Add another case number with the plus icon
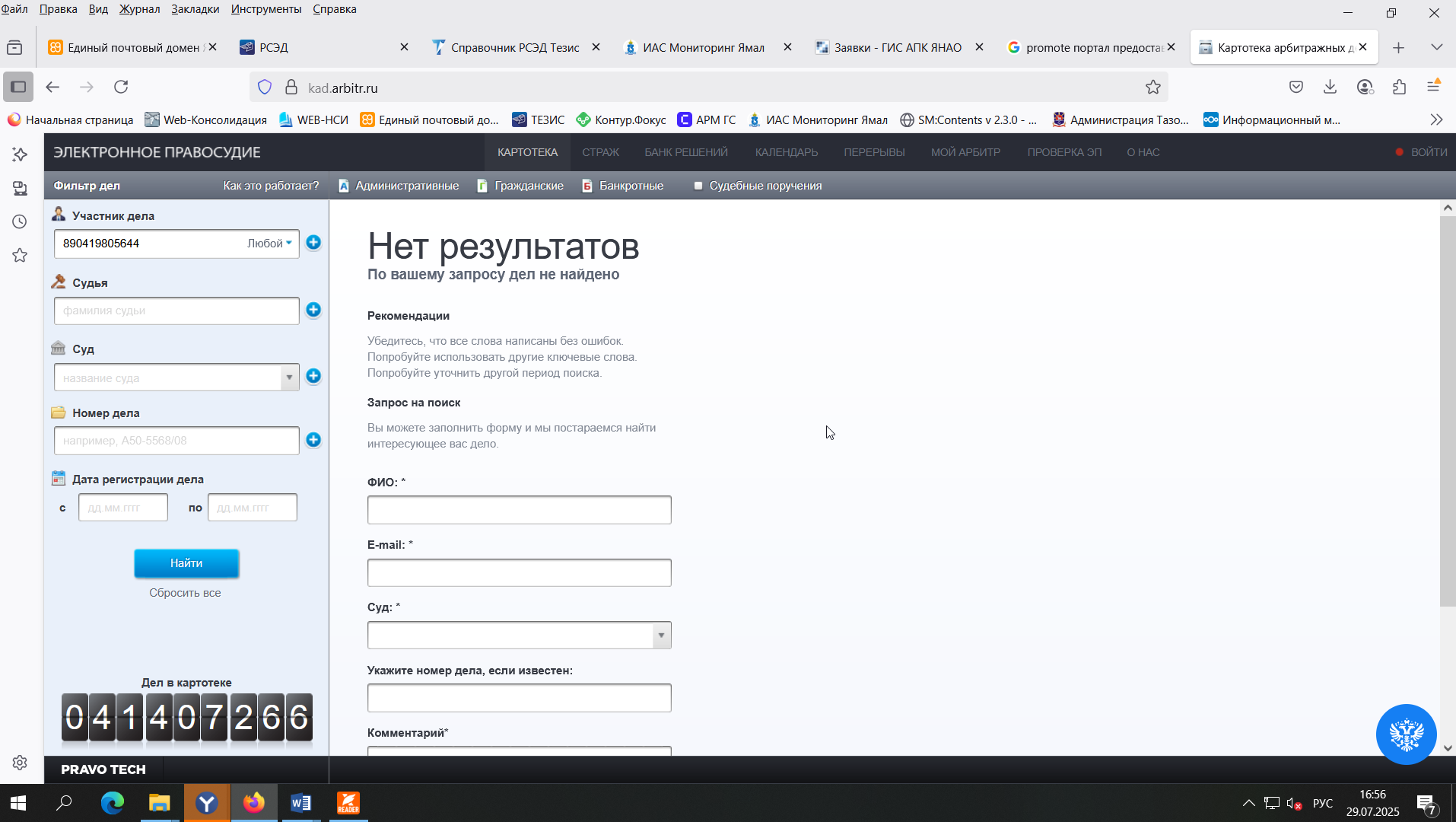Screen dimensions: 1456x822 (313, 440)
